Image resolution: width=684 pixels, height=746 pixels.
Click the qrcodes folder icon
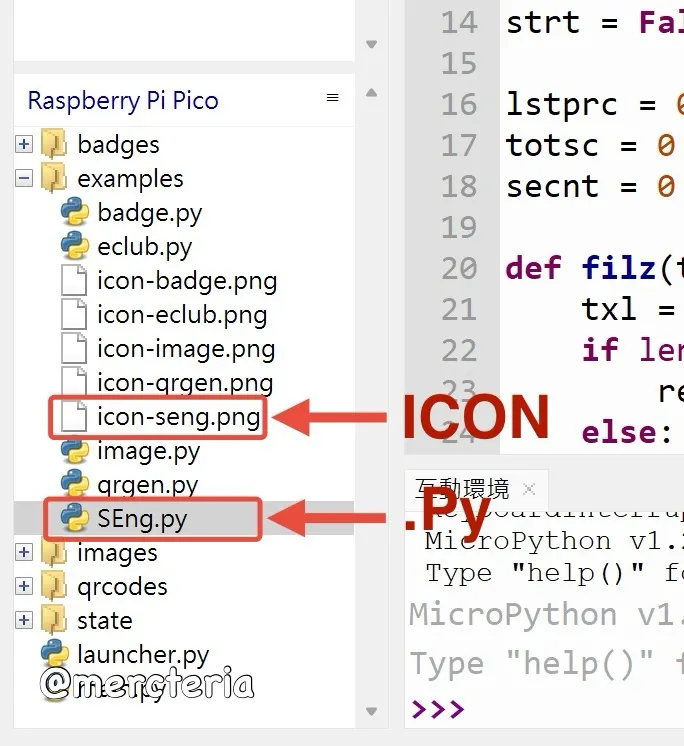pos(54,586)
